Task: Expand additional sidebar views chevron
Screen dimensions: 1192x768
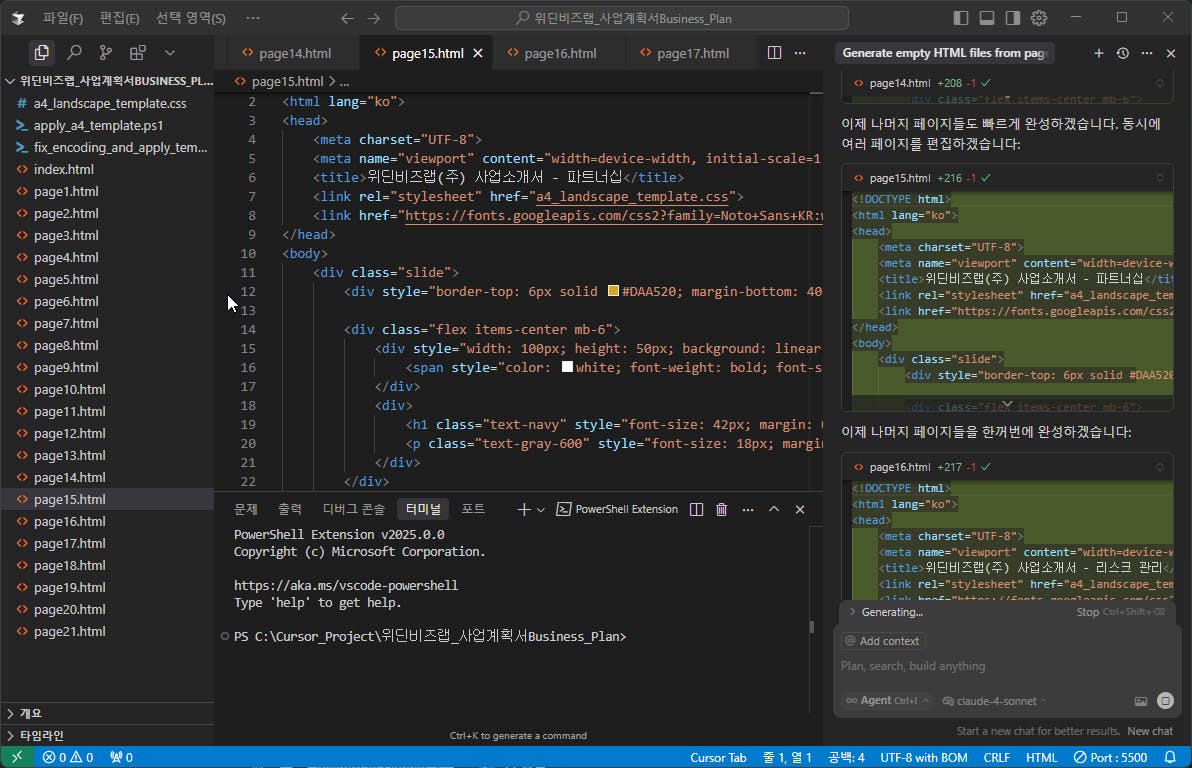Action: click(170, 52)
